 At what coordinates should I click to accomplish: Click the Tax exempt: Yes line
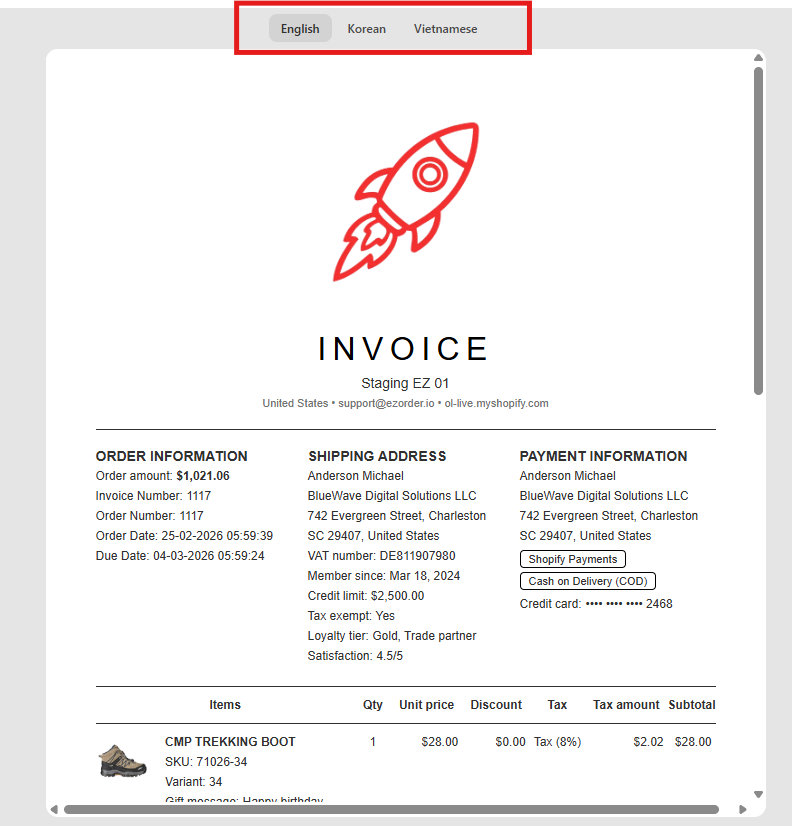pyautogui.click(x=351, y=616)
